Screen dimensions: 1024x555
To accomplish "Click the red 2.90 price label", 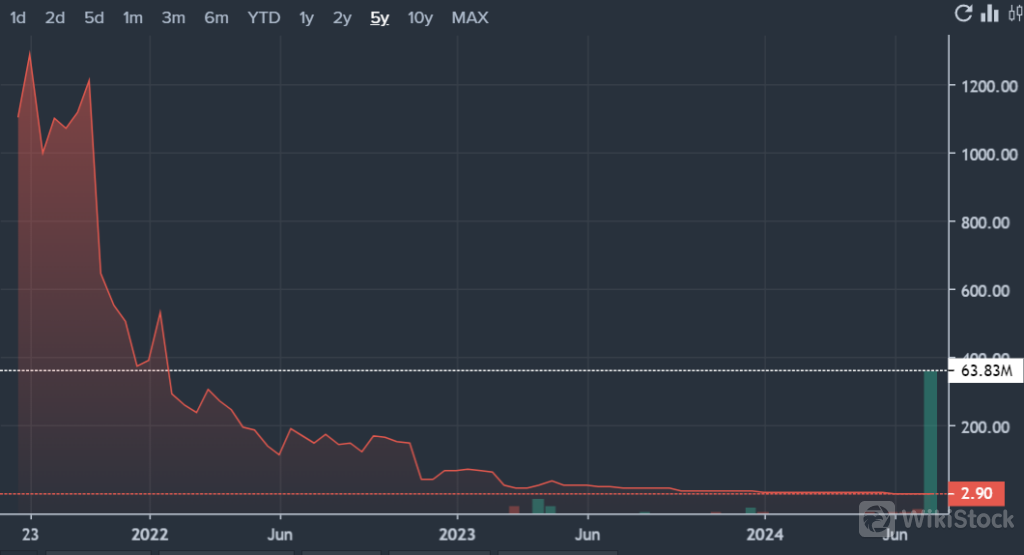I will tap(975, 495).
